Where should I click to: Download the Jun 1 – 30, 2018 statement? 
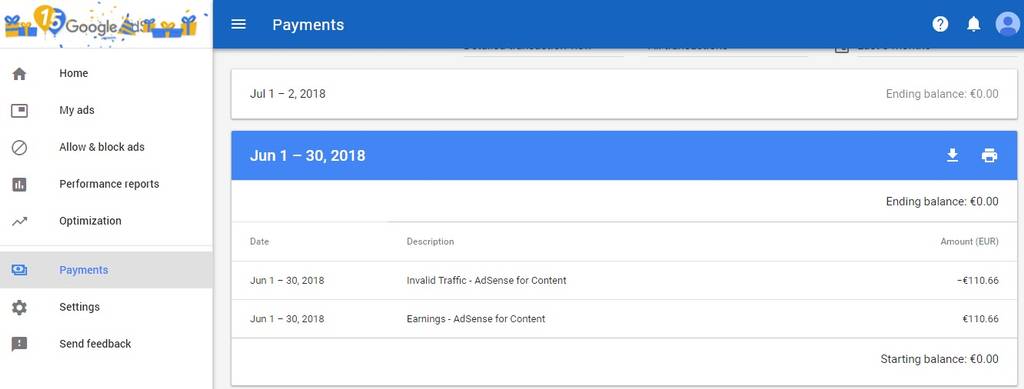pyautogui.click(x=953, y=155)
